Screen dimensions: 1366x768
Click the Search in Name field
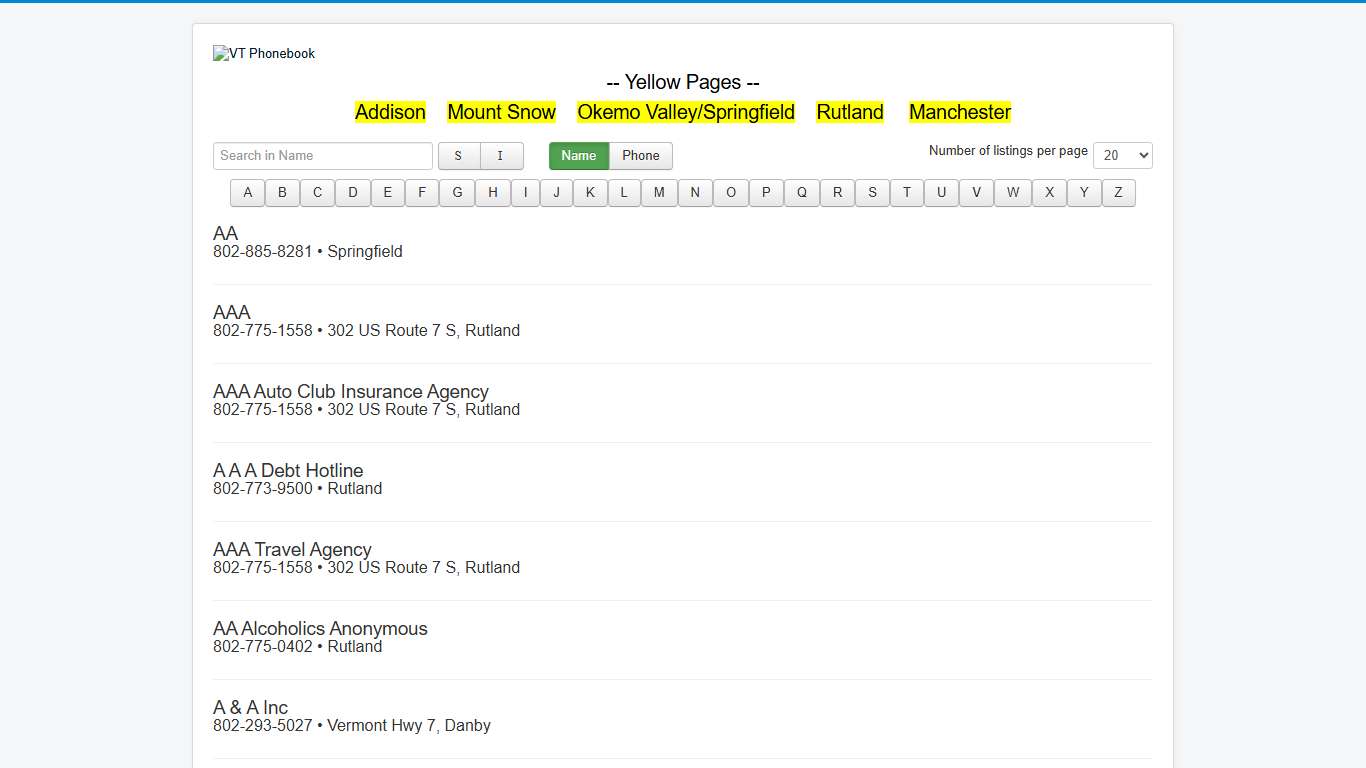[322, 156]
